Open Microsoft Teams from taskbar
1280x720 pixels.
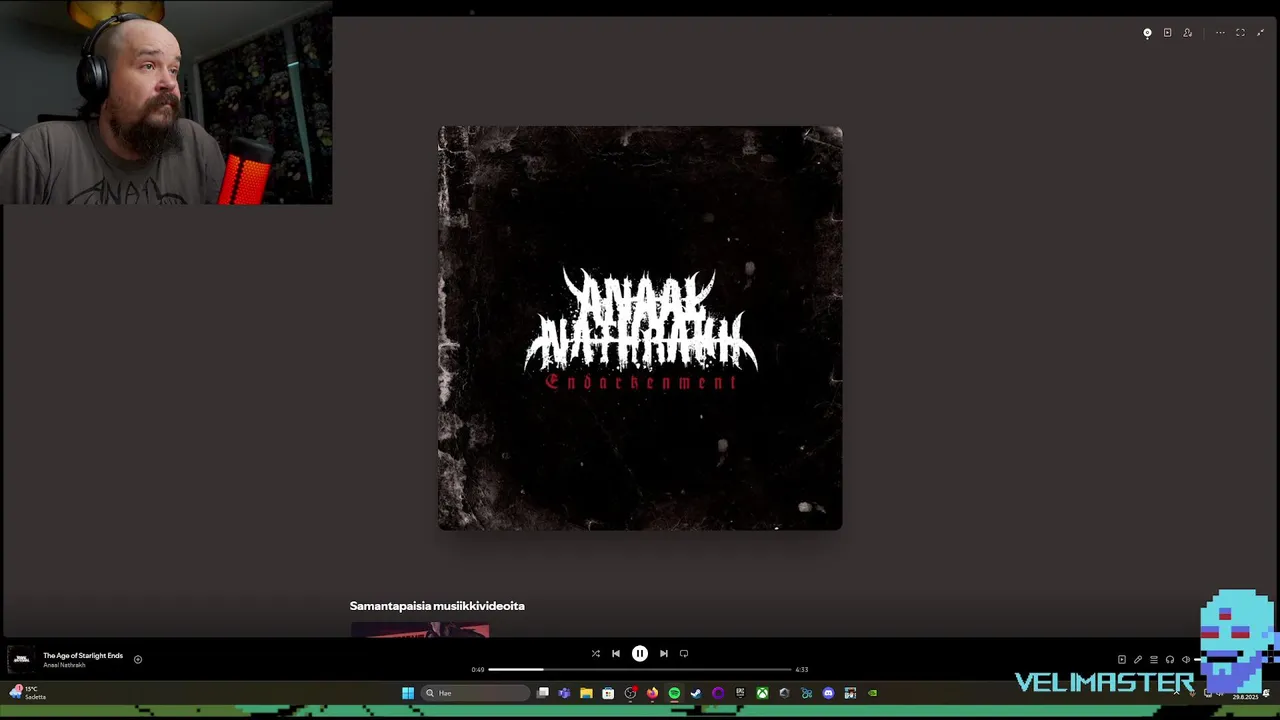(564, 693)
